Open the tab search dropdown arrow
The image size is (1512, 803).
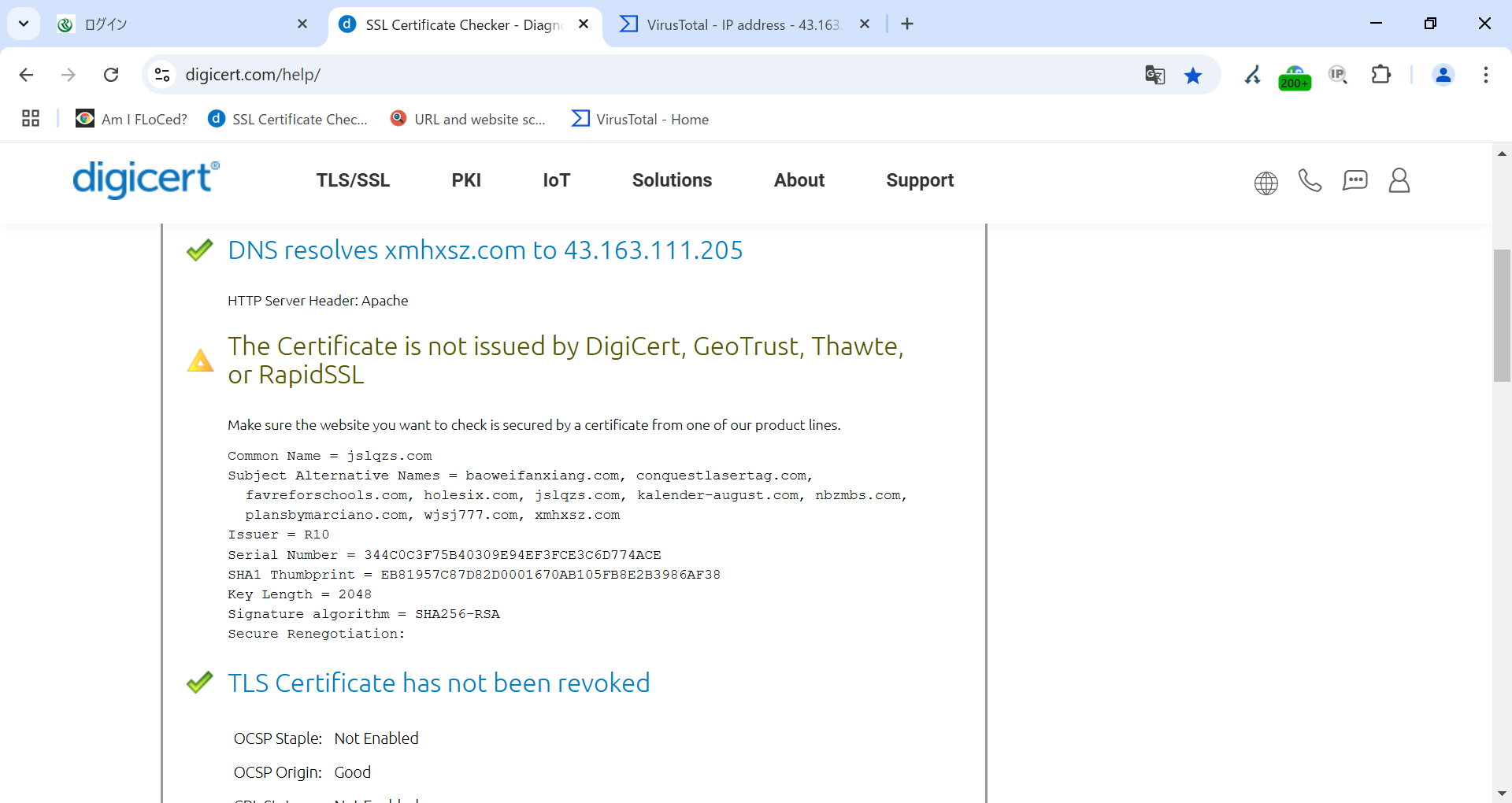tap(24, 24)
